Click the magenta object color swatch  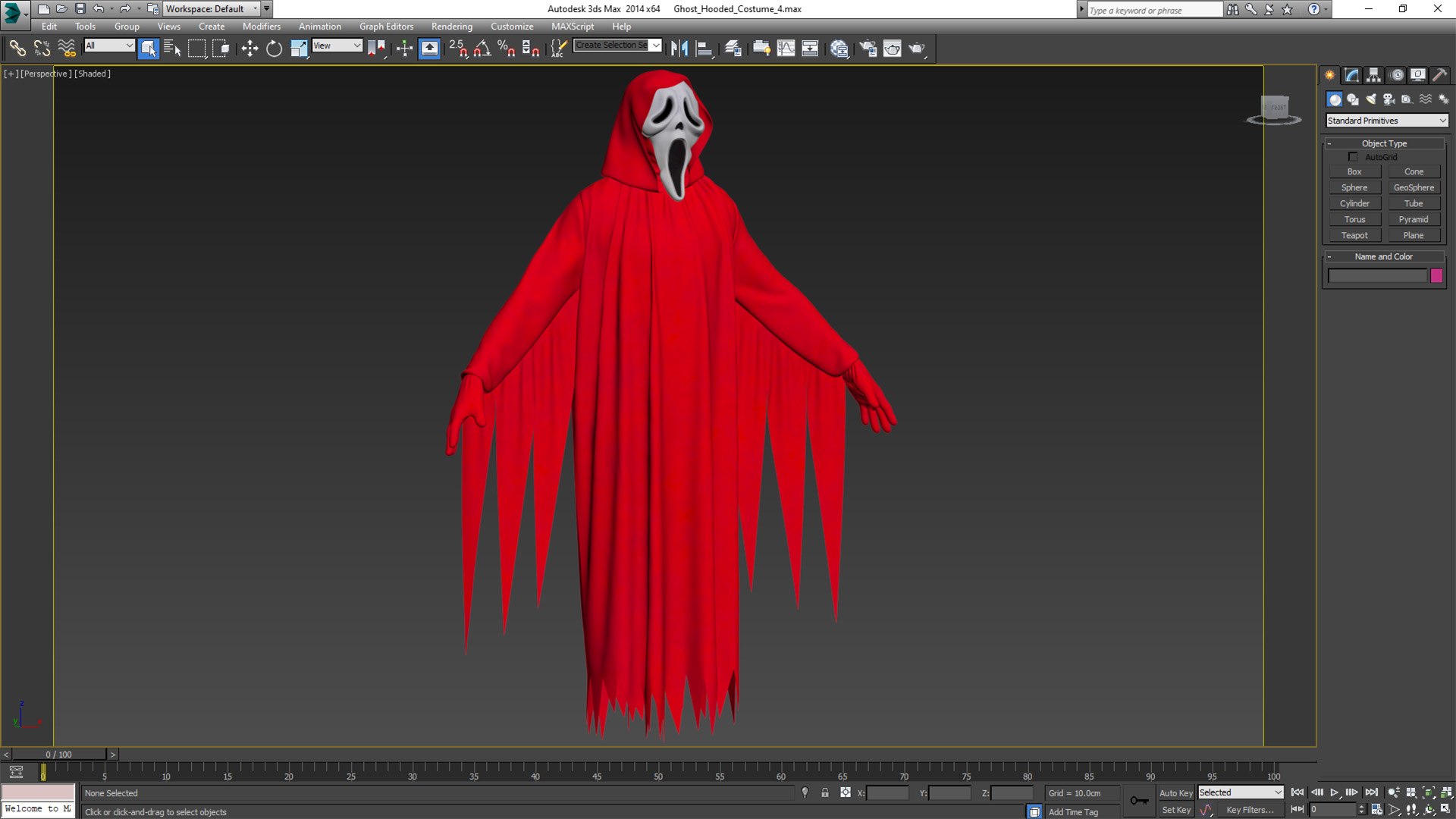pyautogui.click(x=1436, y=276)
